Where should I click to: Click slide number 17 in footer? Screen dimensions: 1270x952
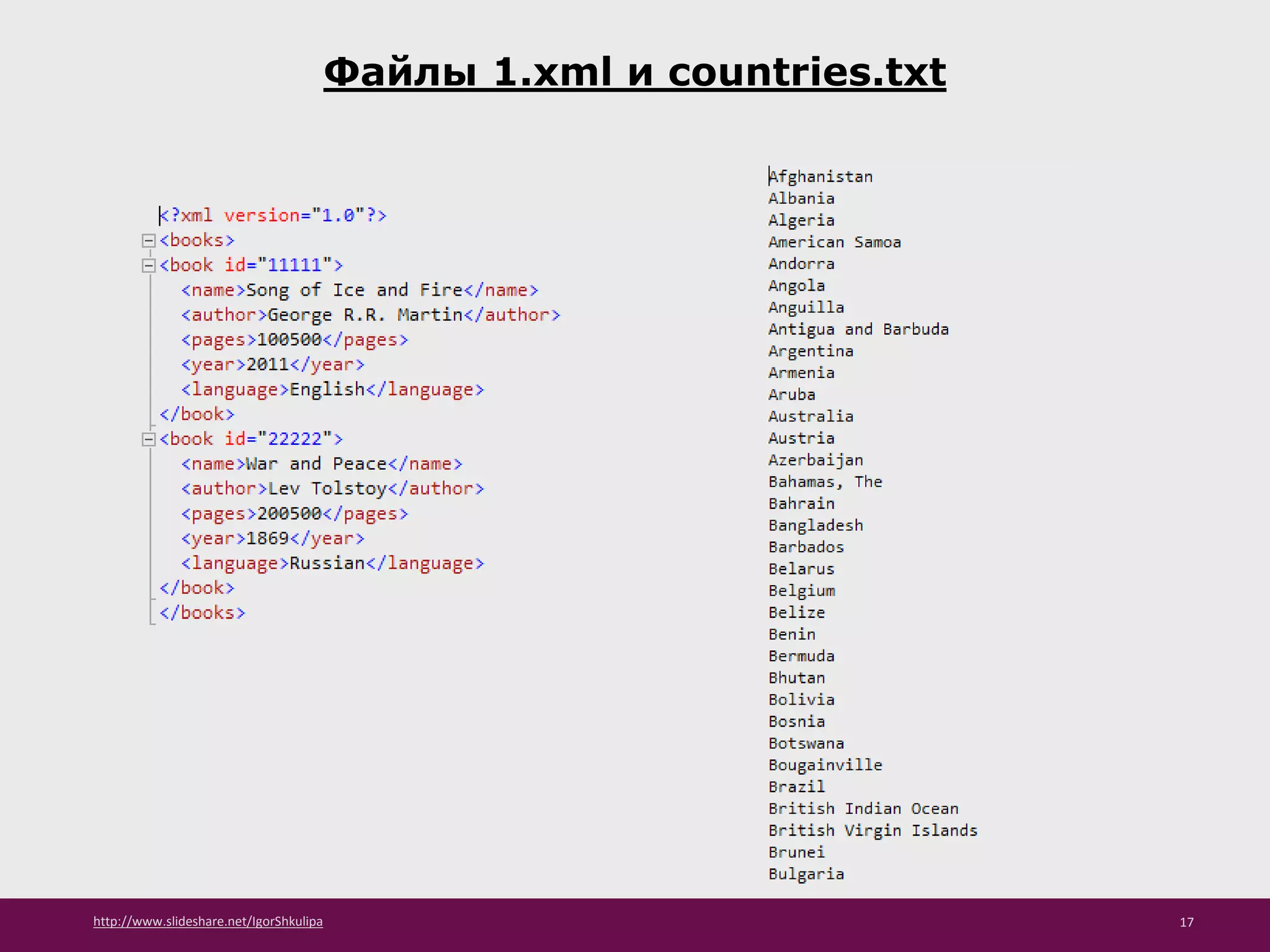1186,922
